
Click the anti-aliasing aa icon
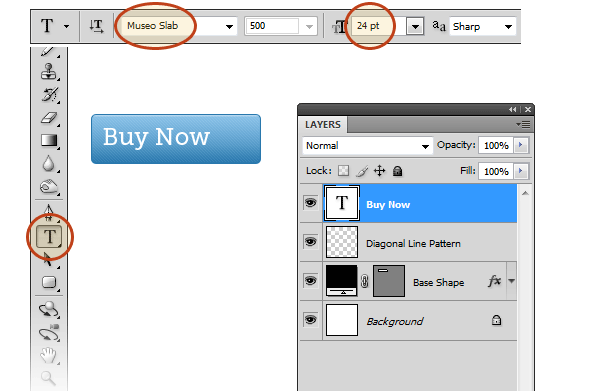pos(439,26)
